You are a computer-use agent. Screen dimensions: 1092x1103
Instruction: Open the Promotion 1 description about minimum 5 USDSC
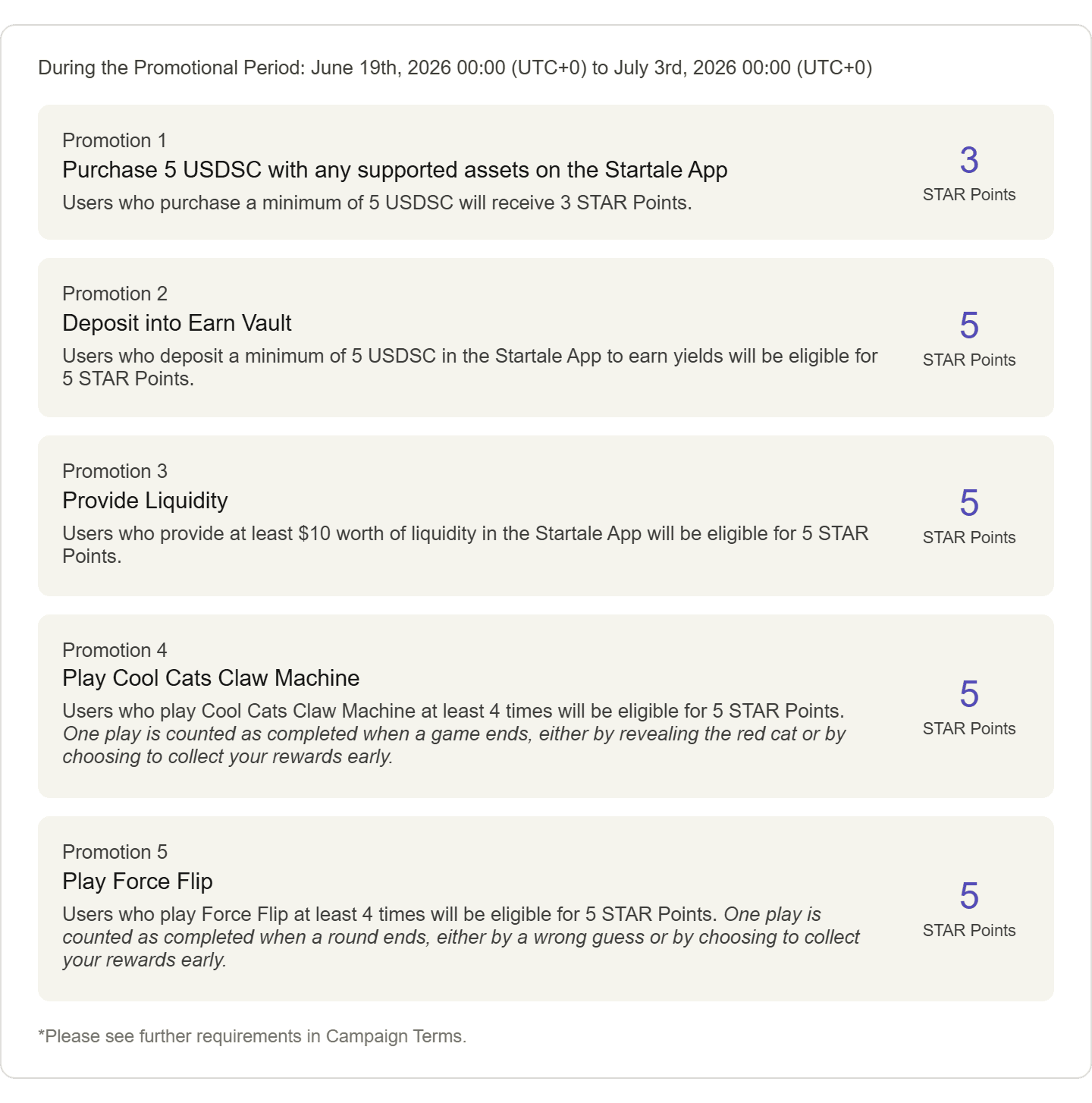pos(377,203)
